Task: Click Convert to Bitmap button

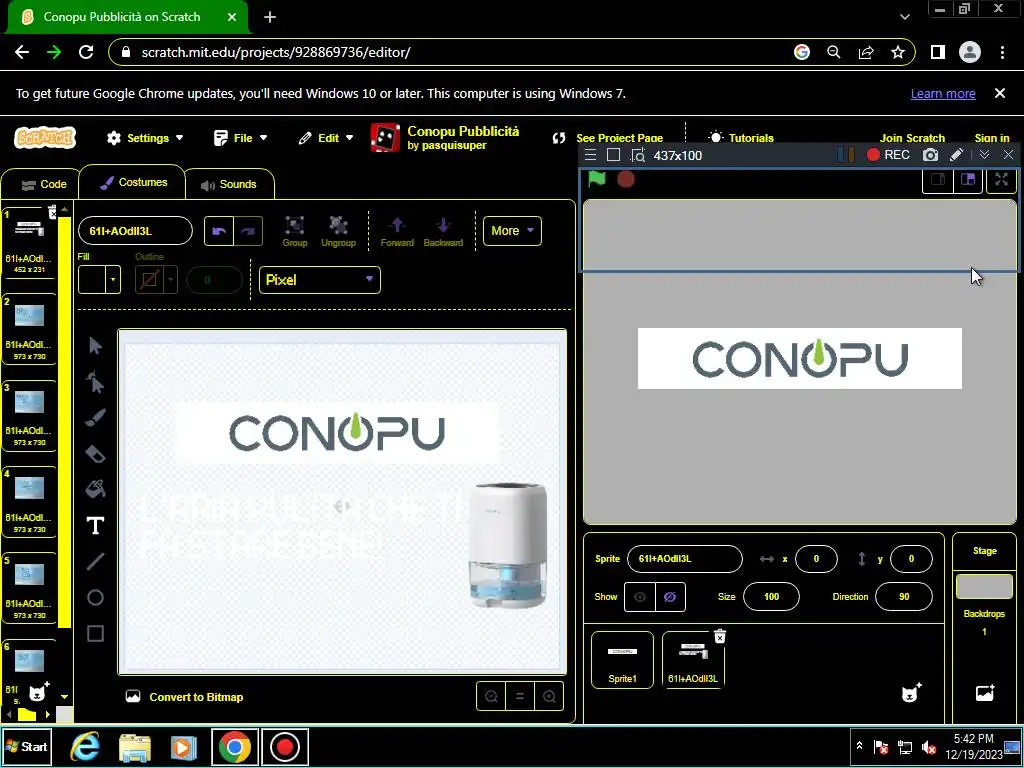Action: pos(184,697)
